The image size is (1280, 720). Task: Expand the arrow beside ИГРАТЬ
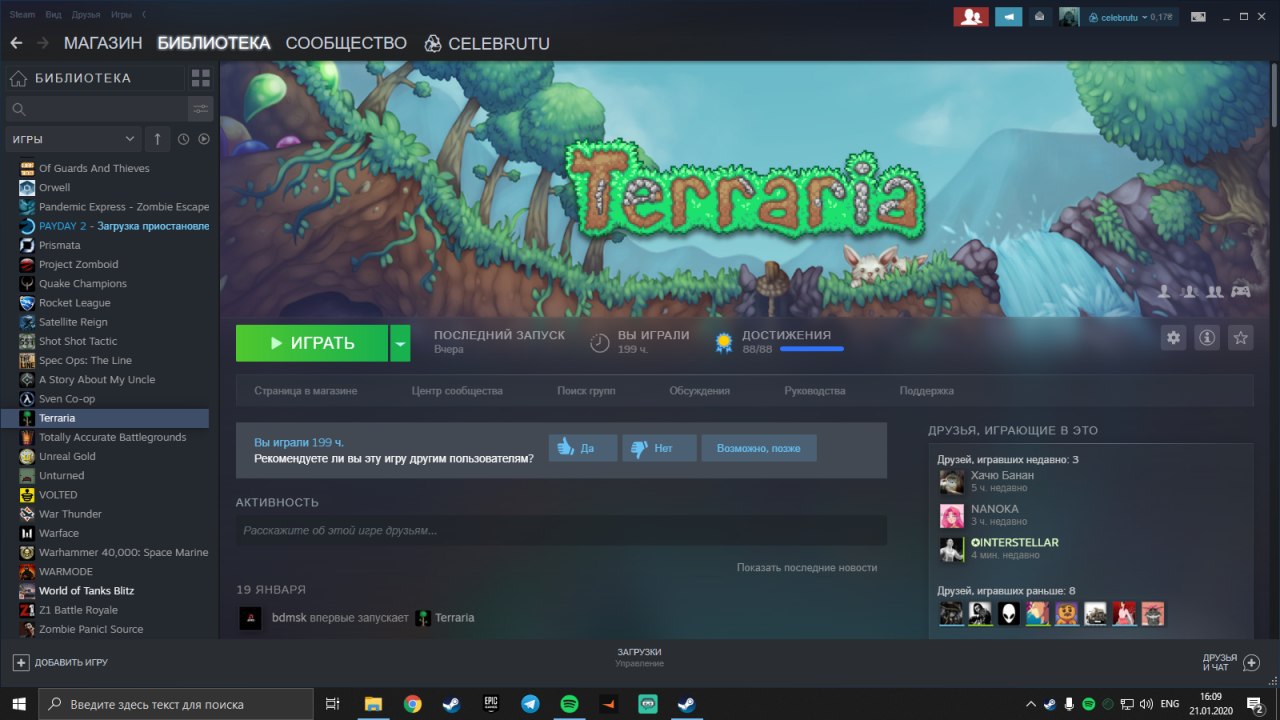[x=400, y=343]
